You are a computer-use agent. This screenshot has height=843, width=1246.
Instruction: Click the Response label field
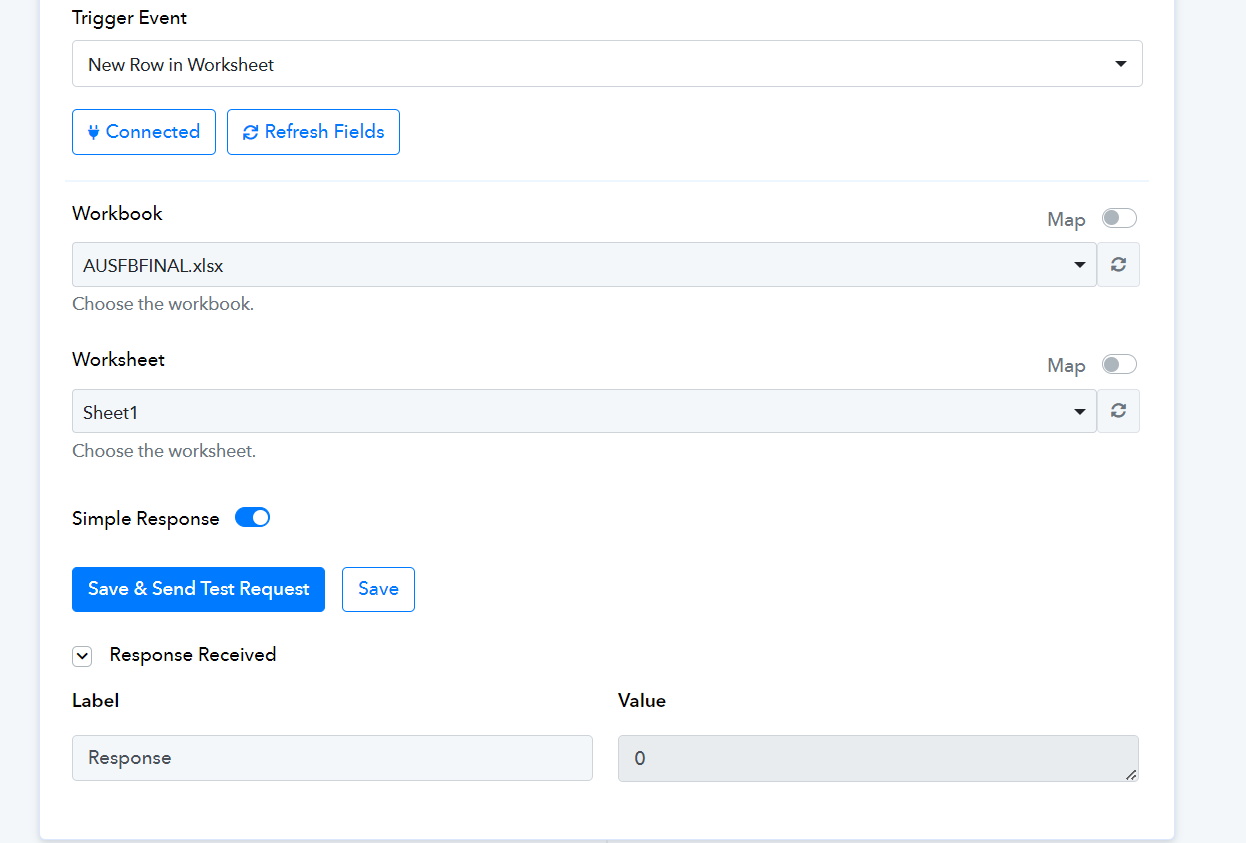click(x=332, y=758)
